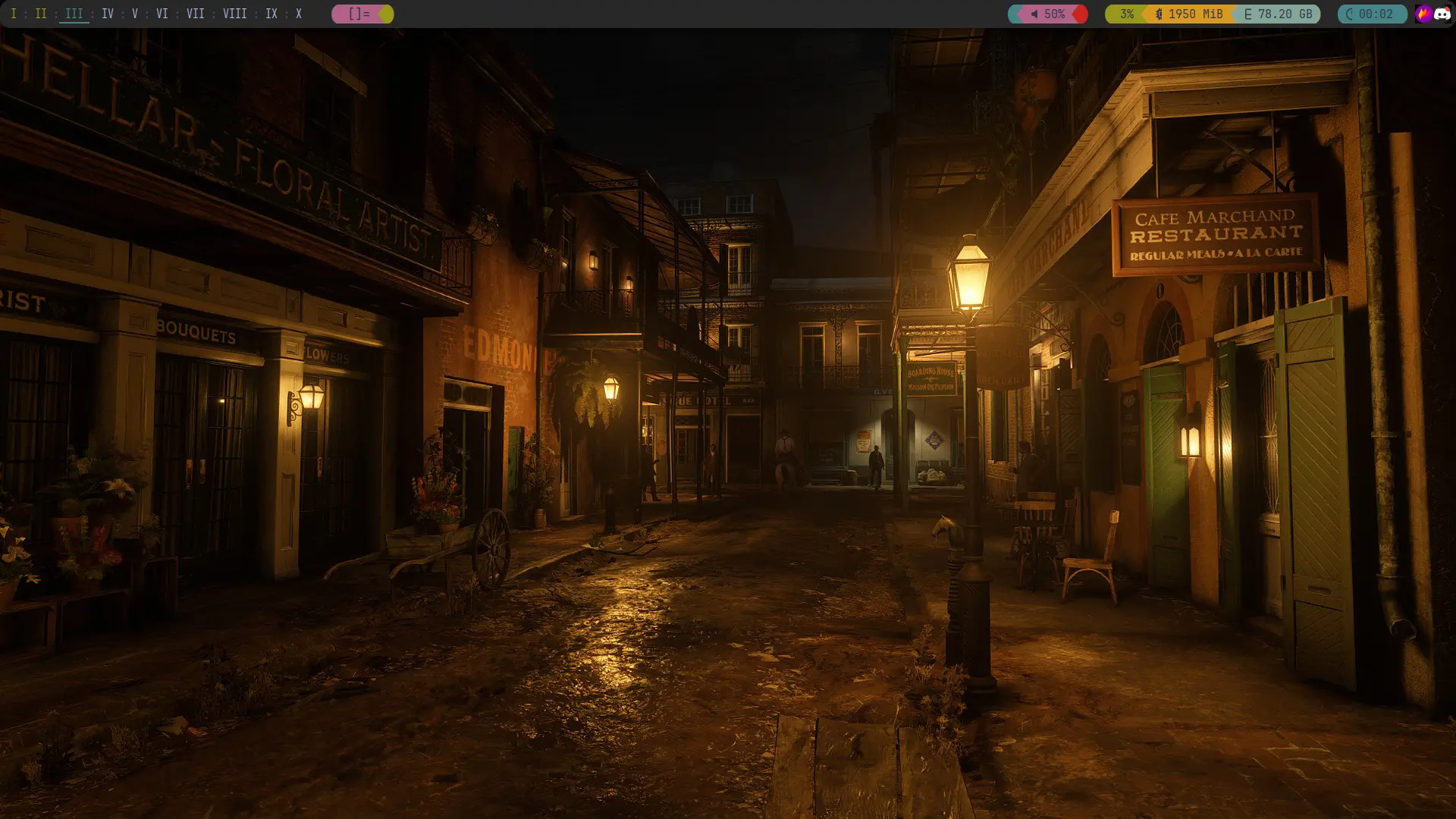Open workspace VIII
This screenshot has height=819, width=1456.
coord(234,14)
